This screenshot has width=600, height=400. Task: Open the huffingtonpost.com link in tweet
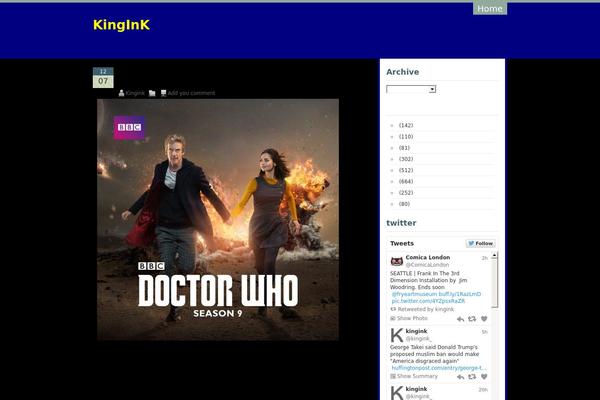439,368
